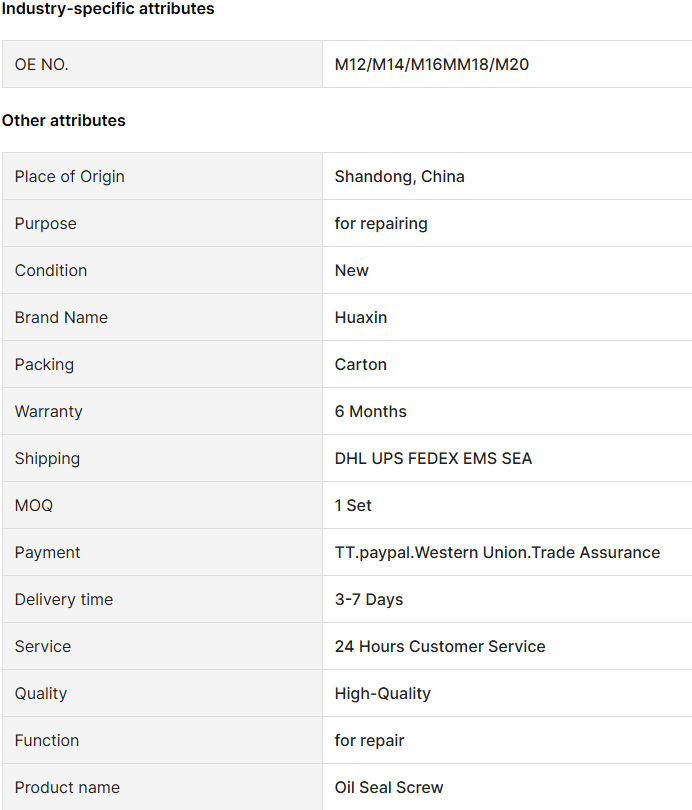This screenshot has height=810, width=692.
Task: Select the Oil Seal Screw product name
Action: tap(389, 788)
